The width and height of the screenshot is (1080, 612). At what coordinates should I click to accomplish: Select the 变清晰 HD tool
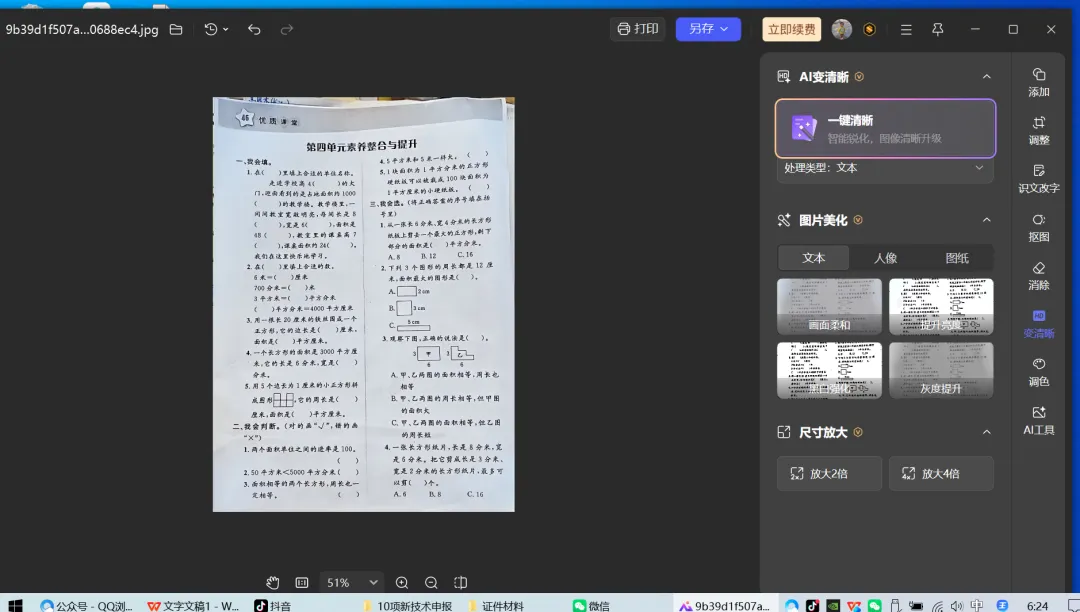1039,324
